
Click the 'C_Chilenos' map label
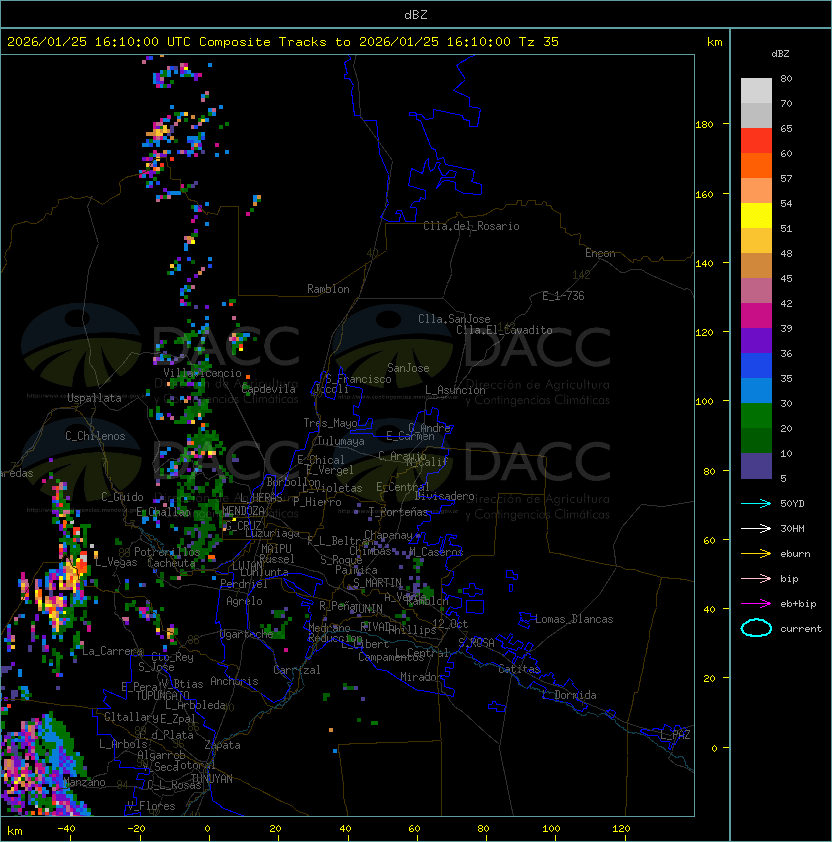[x=95, y=436]
